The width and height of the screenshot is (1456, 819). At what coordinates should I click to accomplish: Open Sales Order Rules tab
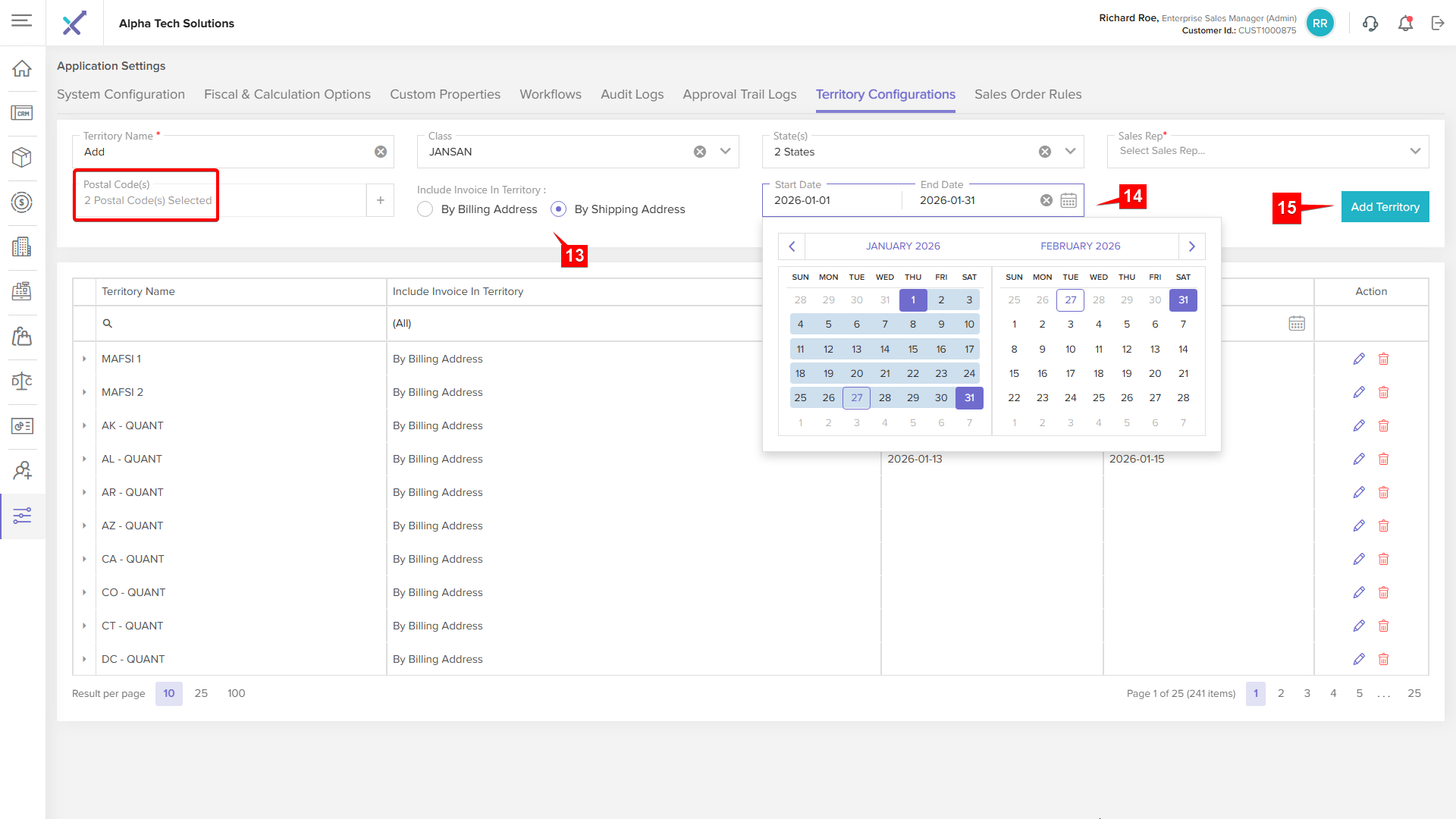(1028, 94)
